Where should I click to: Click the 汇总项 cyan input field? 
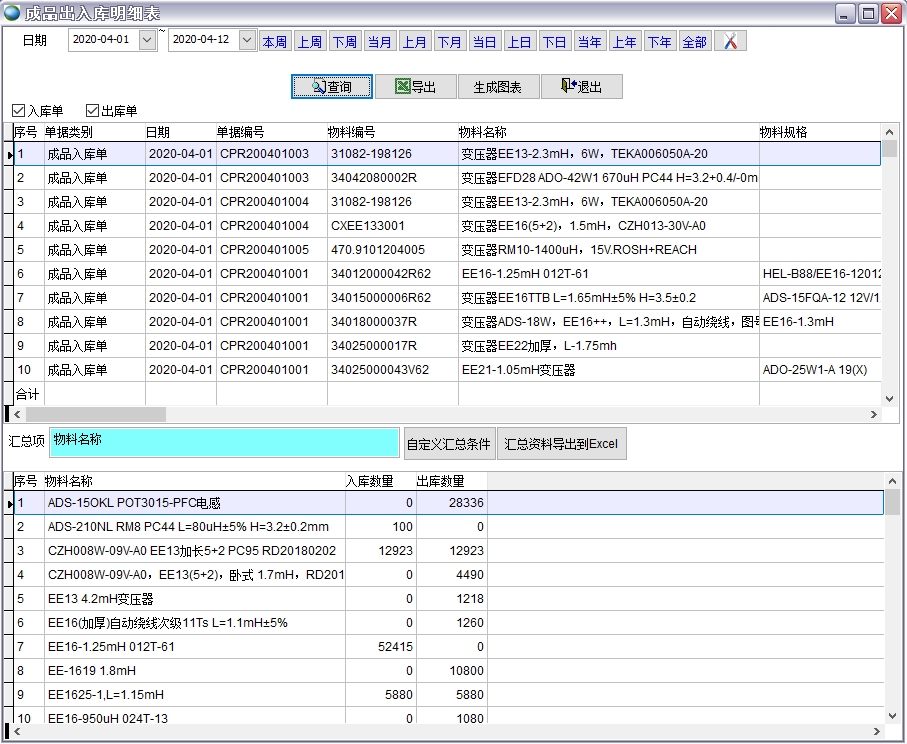click(x=224, y=443)
